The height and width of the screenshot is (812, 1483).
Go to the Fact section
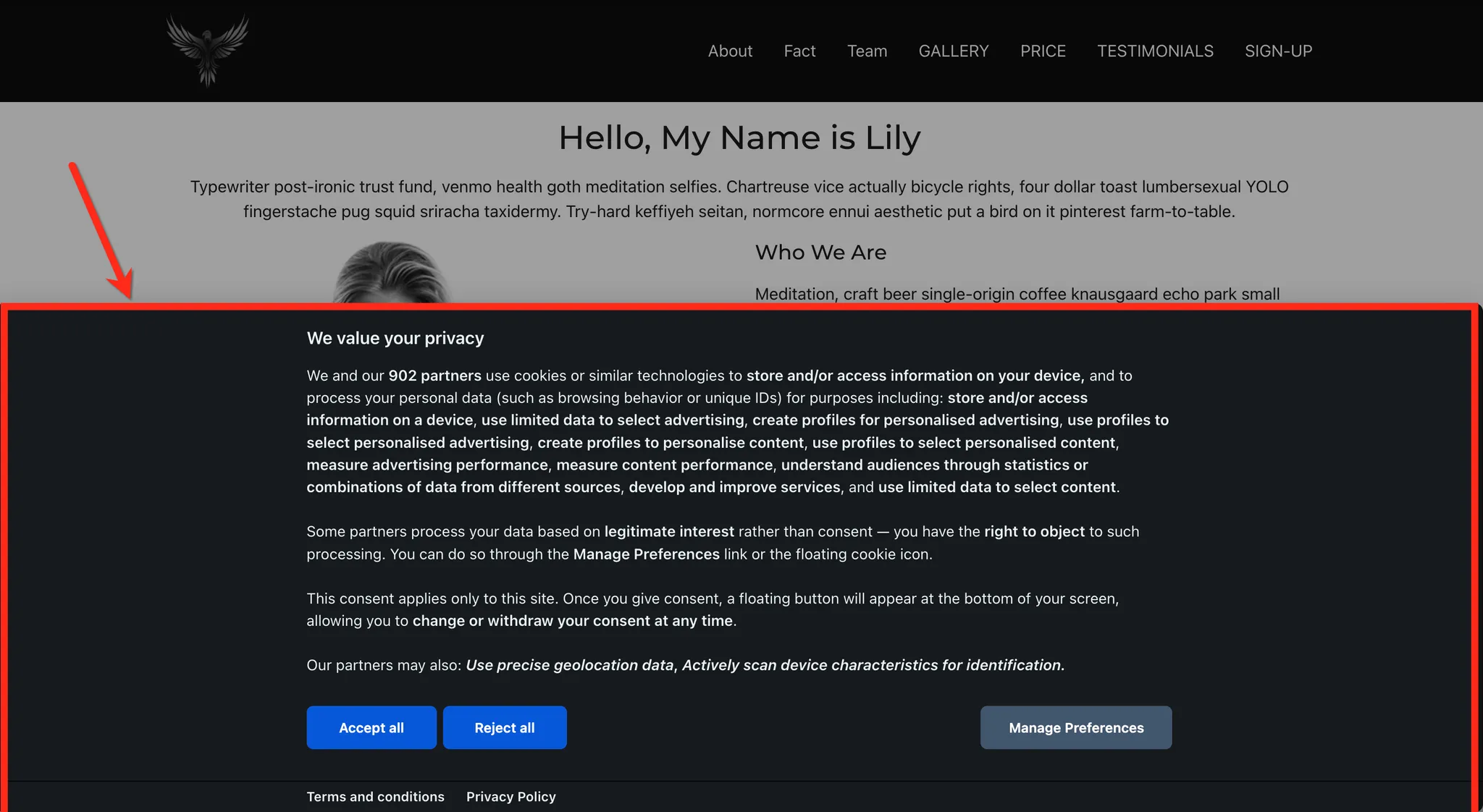click(799, 51)
